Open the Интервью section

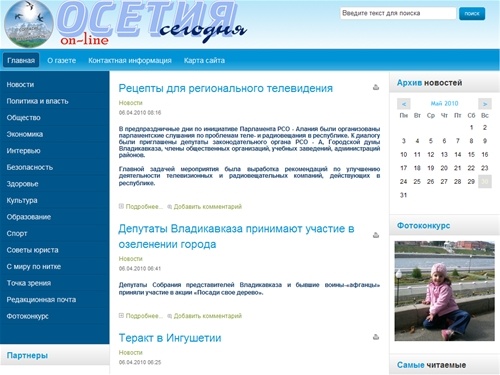[x=23, y=151]
